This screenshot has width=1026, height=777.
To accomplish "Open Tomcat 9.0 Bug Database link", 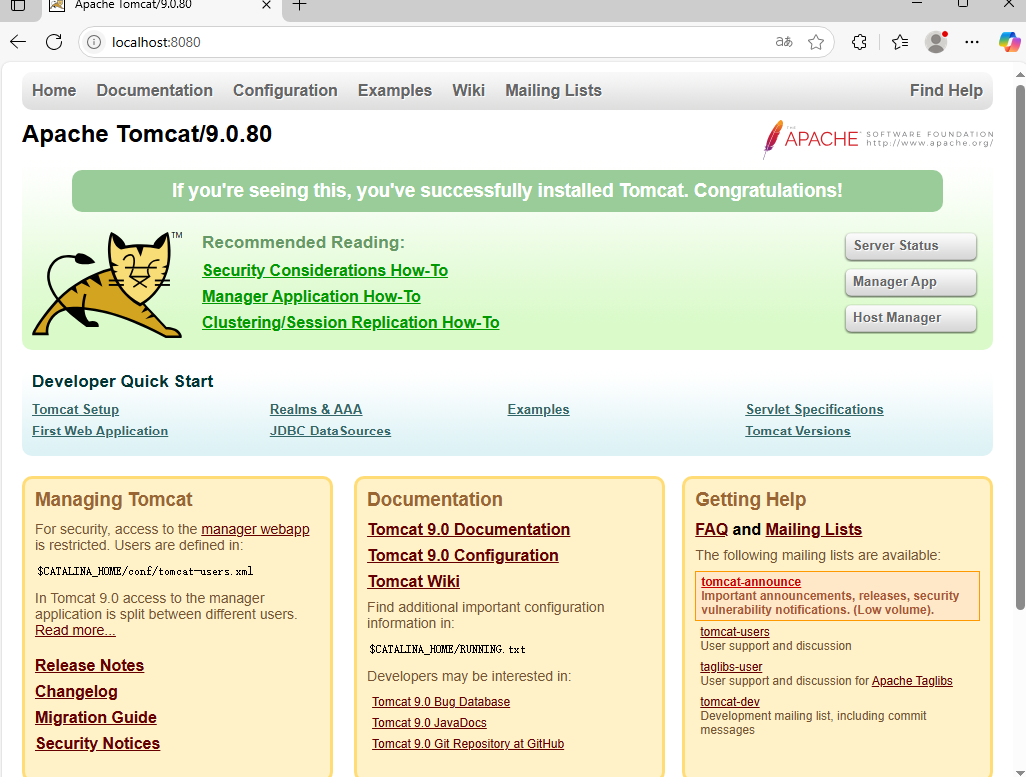I will tap(441, 702).
